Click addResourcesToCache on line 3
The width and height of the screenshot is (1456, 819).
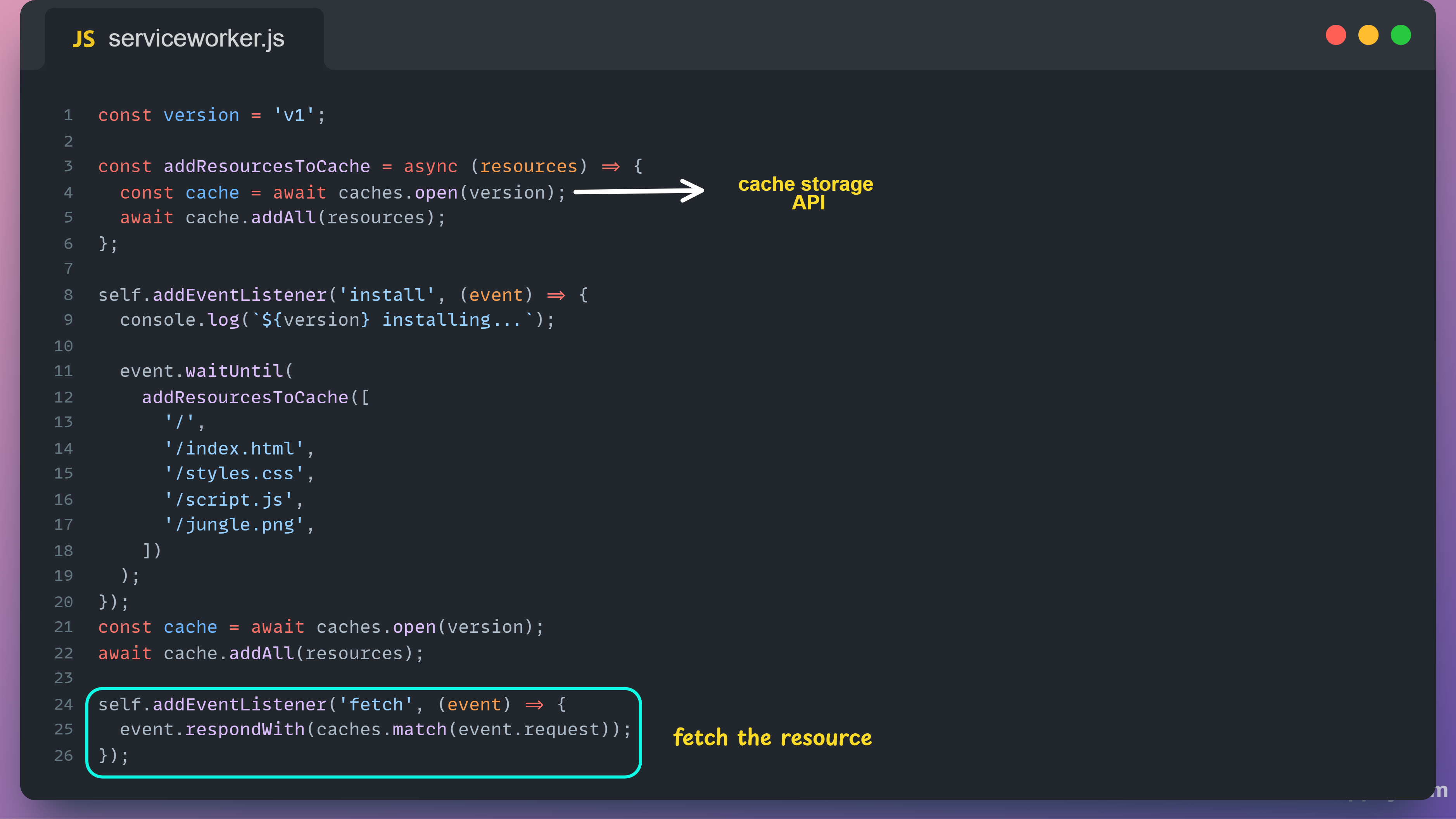267,166
